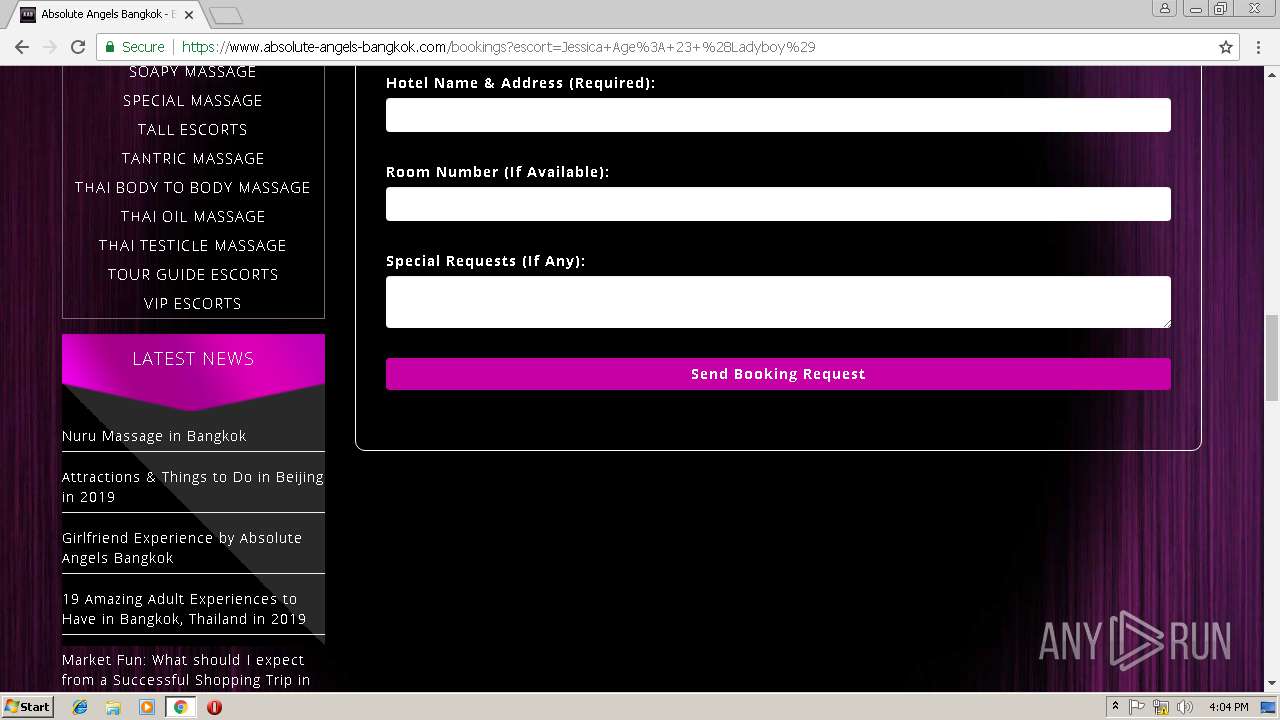The image size is (1280, 720).
Task: Open the TANTRIC MASSAGE menu link
Action: pyautogui.click(x=193, y=159)
